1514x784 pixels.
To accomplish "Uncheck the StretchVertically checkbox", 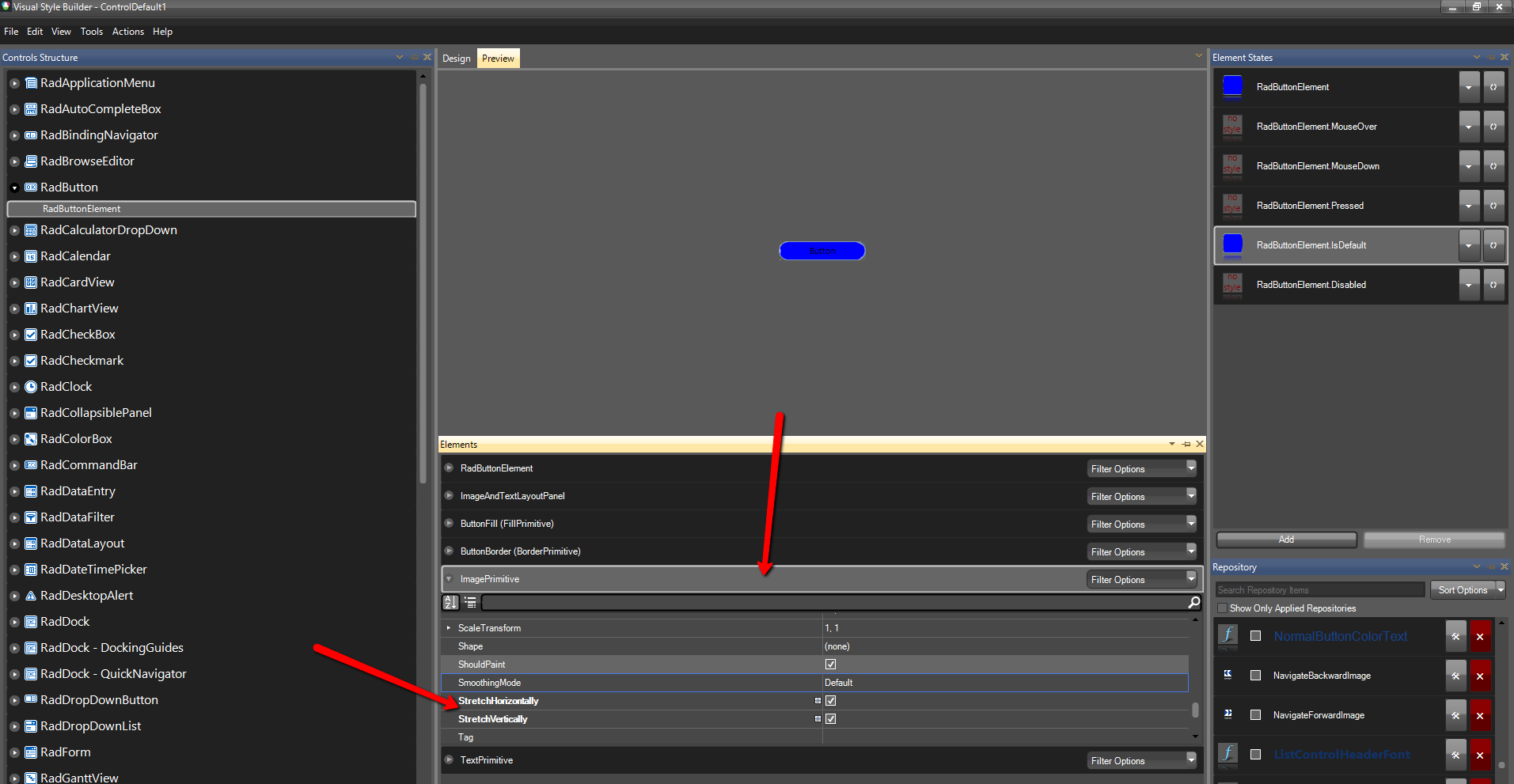I will 830,719.
